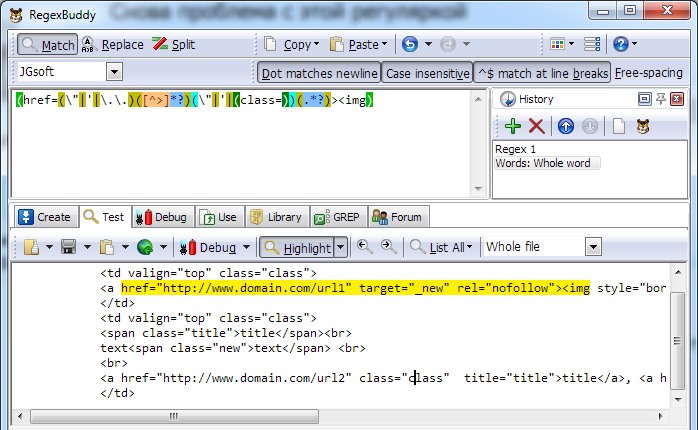Toggle Free-spacing option
The width and height of the screenshot is (698, 430).
pyautogui.click(x=649, y=73)
